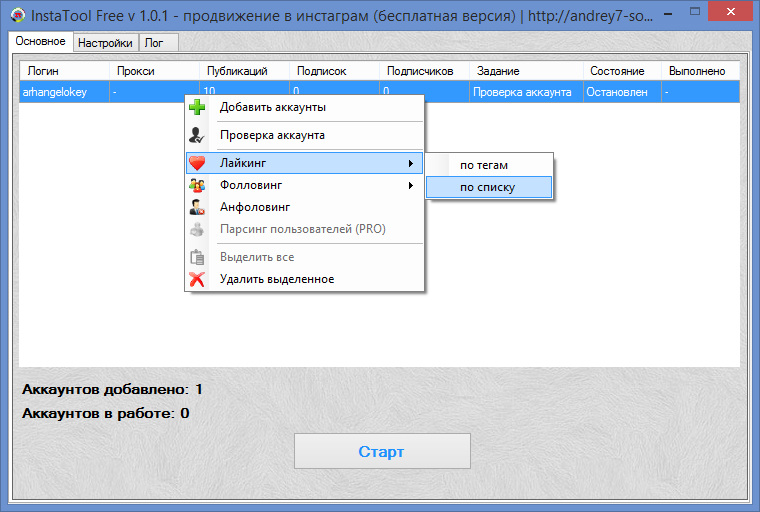Select по тегам submenu option
This screenshot has width=760, height=512.
[x=489, y=165]
